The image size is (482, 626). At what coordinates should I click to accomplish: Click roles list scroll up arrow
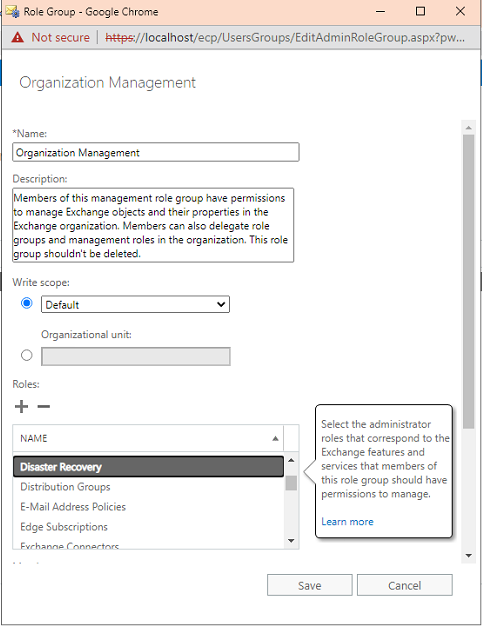(x=291, y=460)
